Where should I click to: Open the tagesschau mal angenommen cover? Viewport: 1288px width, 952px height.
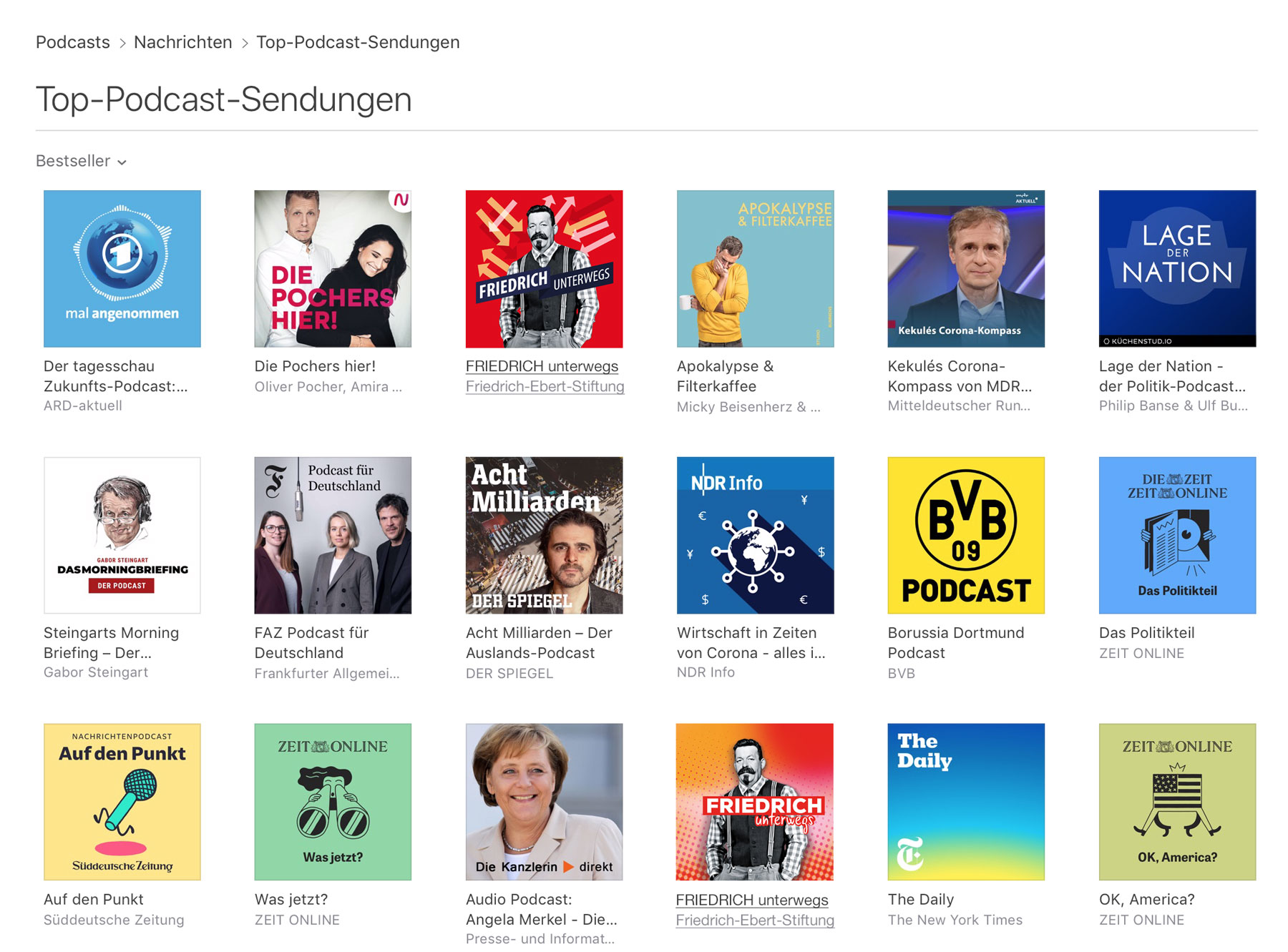(x=122, y=268)
